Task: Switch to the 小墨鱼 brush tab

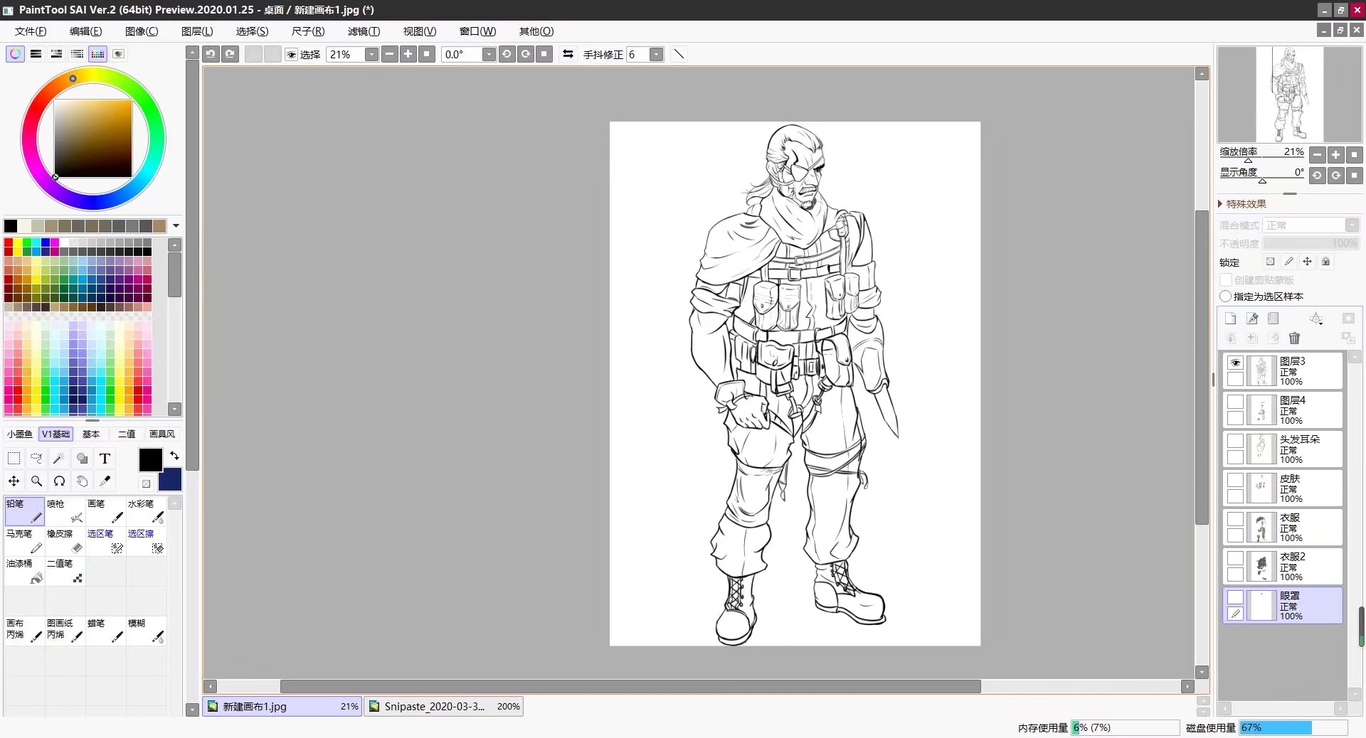Action: [x=20, y=434]
